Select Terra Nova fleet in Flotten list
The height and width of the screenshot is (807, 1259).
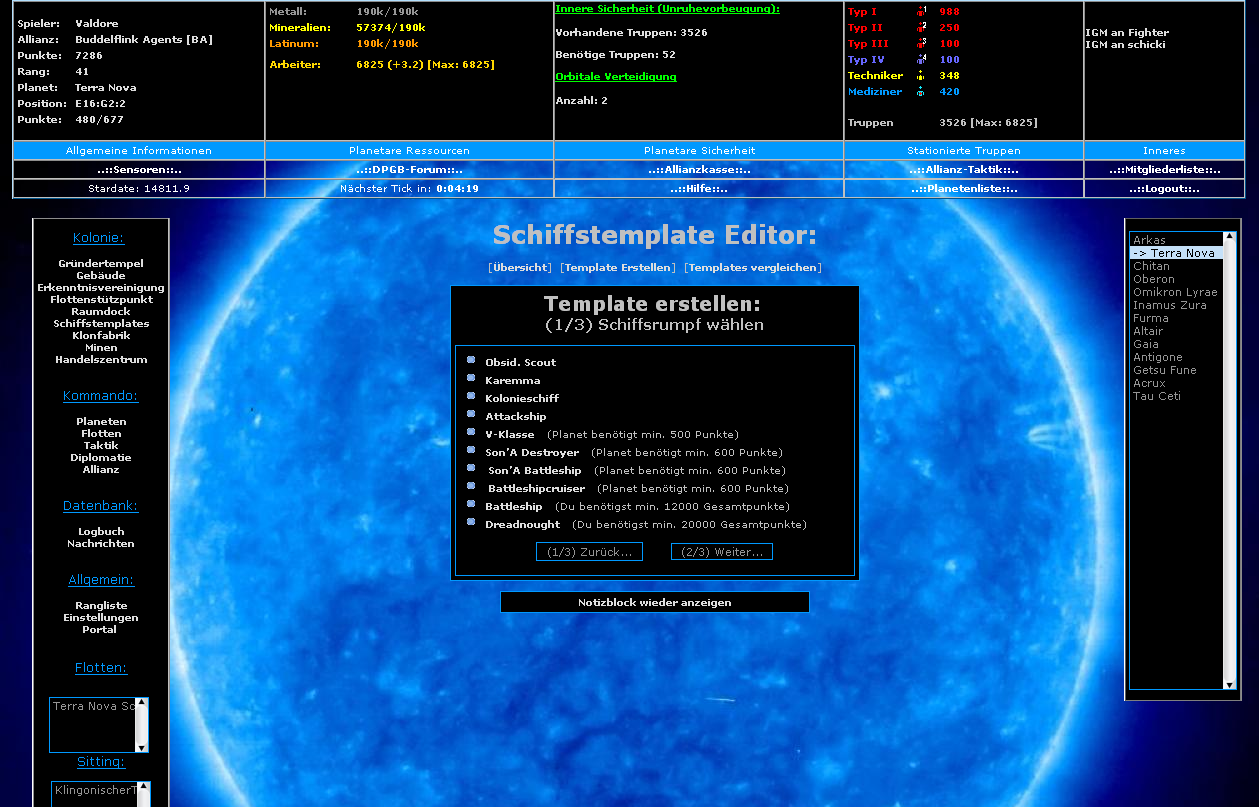coord(93,707)
